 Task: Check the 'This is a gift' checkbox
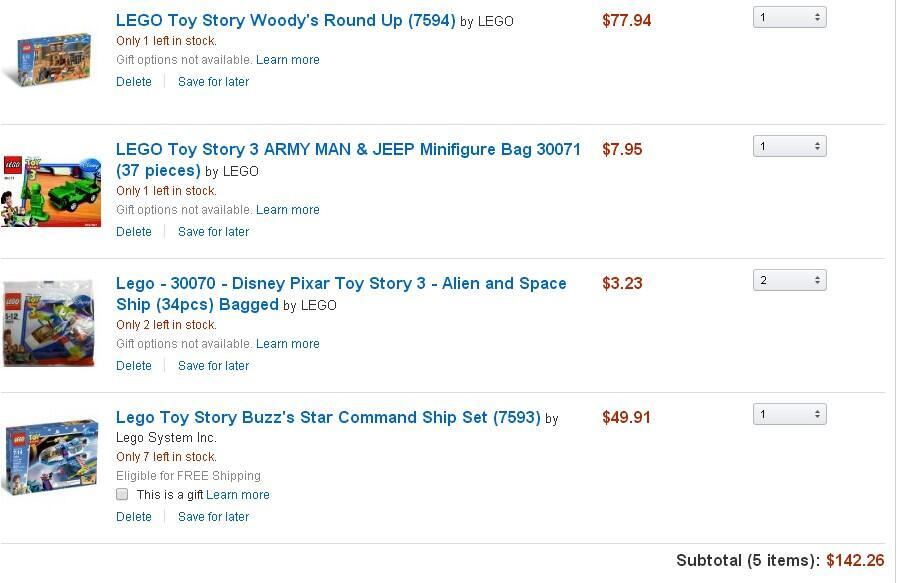coord(122,494)
